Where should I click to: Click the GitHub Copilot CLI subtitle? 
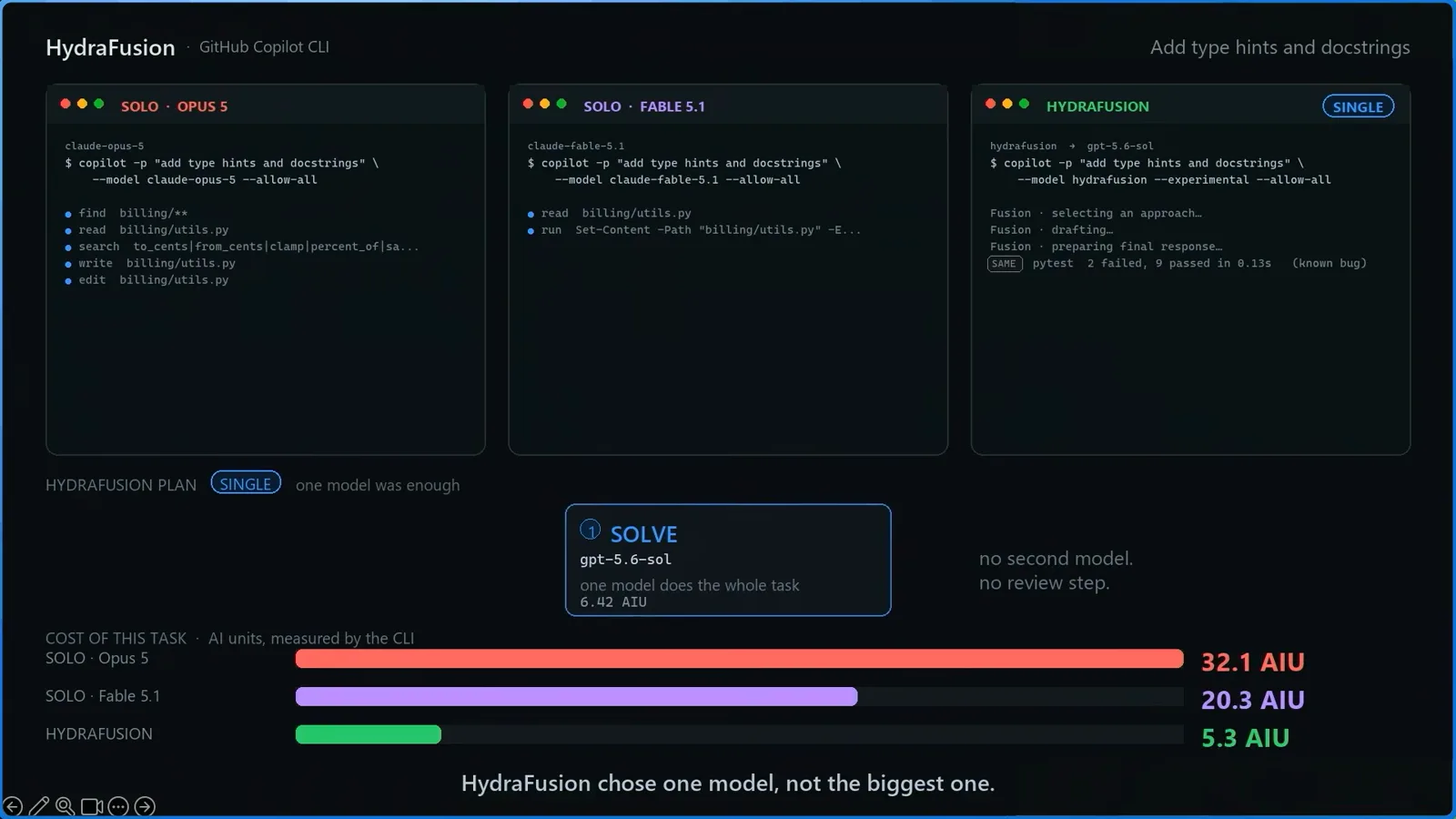pyautogui.click(x=264, y=46)
